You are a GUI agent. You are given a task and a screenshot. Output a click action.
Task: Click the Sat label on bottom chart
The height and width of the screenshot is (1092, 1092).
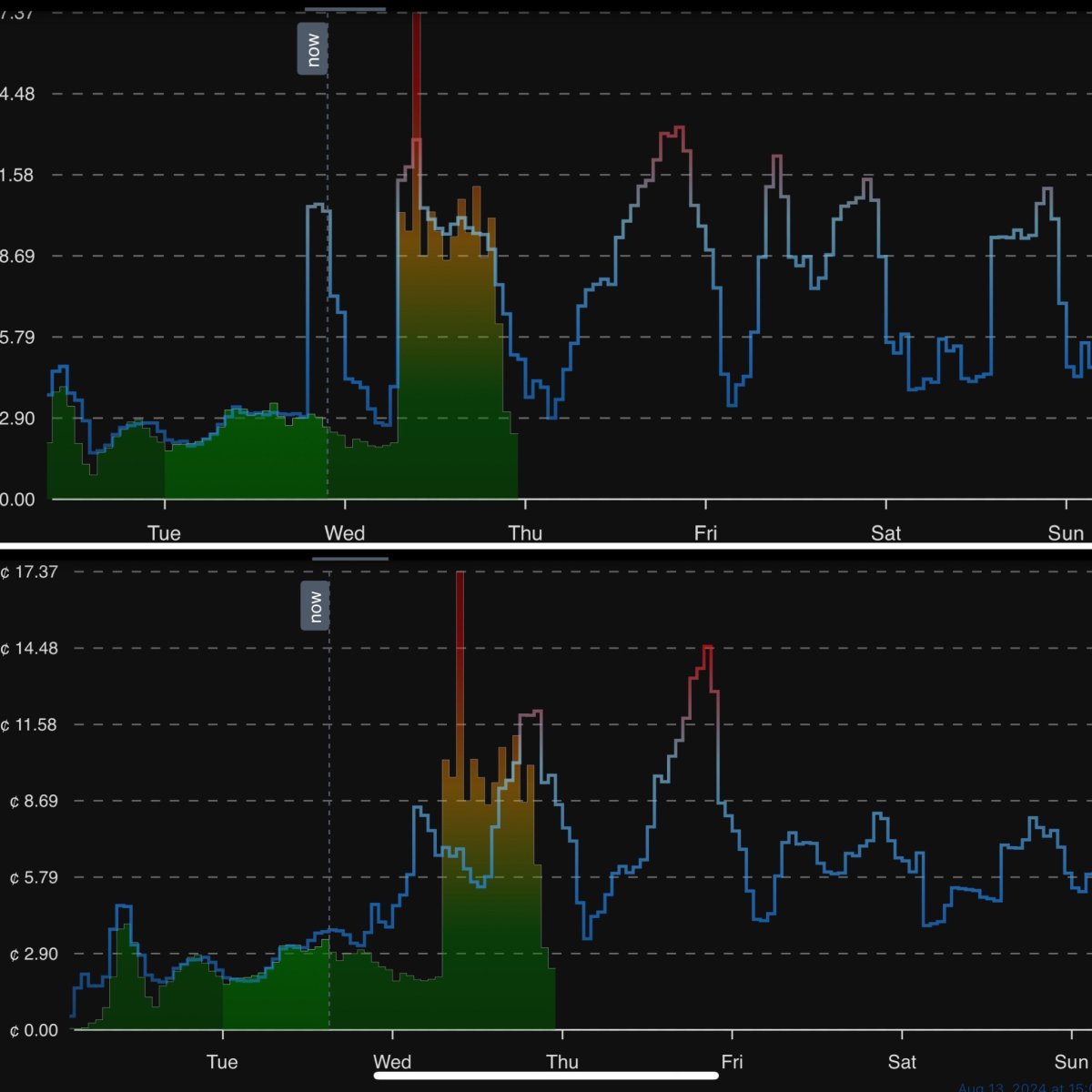[902, 1062]
